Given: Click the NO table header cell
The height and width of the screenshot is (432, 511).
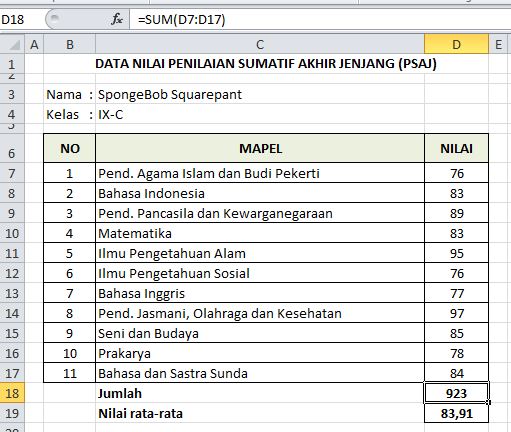Looking at the screenshot, I should (70, 148).
